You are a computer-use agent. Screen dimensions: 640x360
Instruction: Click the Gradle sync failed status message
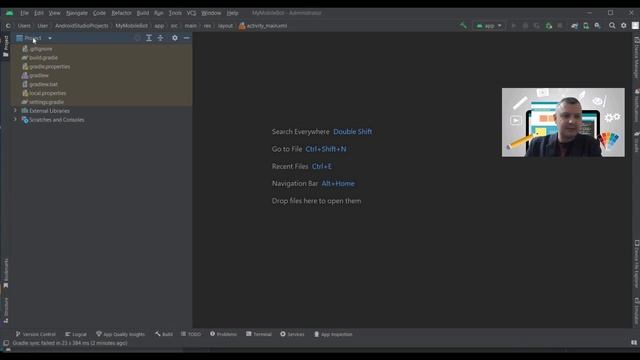[70, 343]
